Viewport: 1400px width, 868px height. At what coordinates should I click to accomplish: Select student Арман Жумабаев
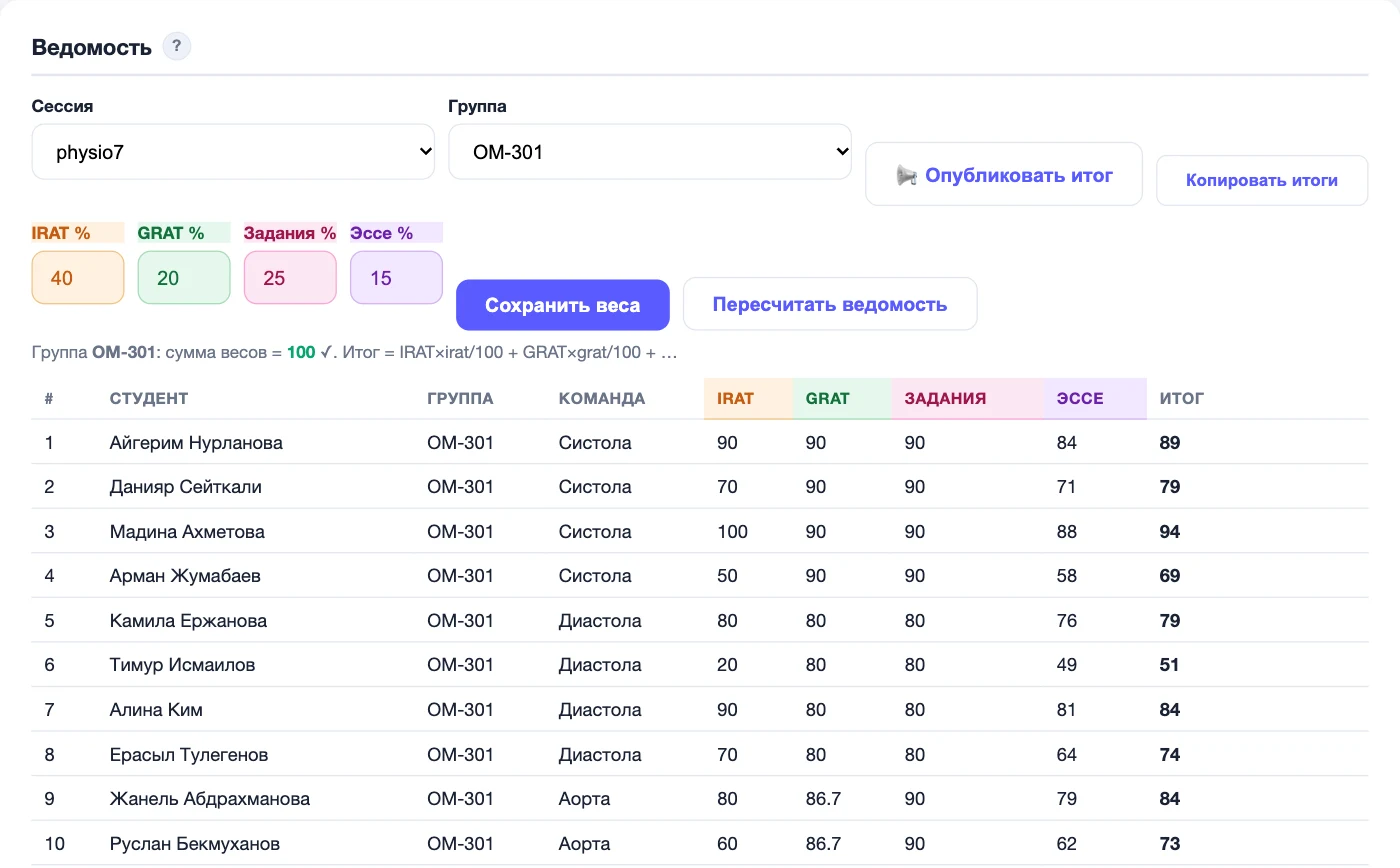(x=185, y=576)
